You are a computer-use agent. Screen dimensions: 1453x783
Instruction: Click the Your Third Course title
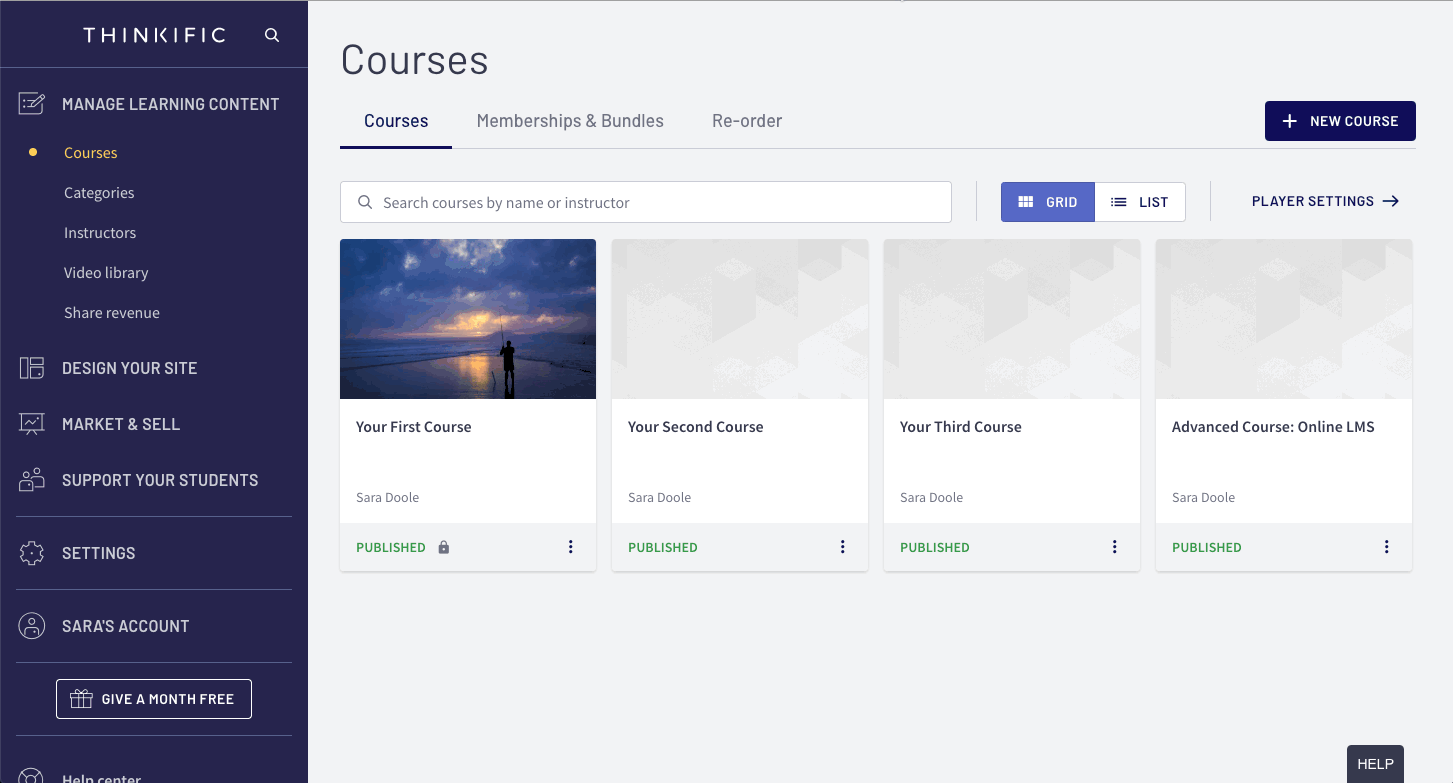961,427
